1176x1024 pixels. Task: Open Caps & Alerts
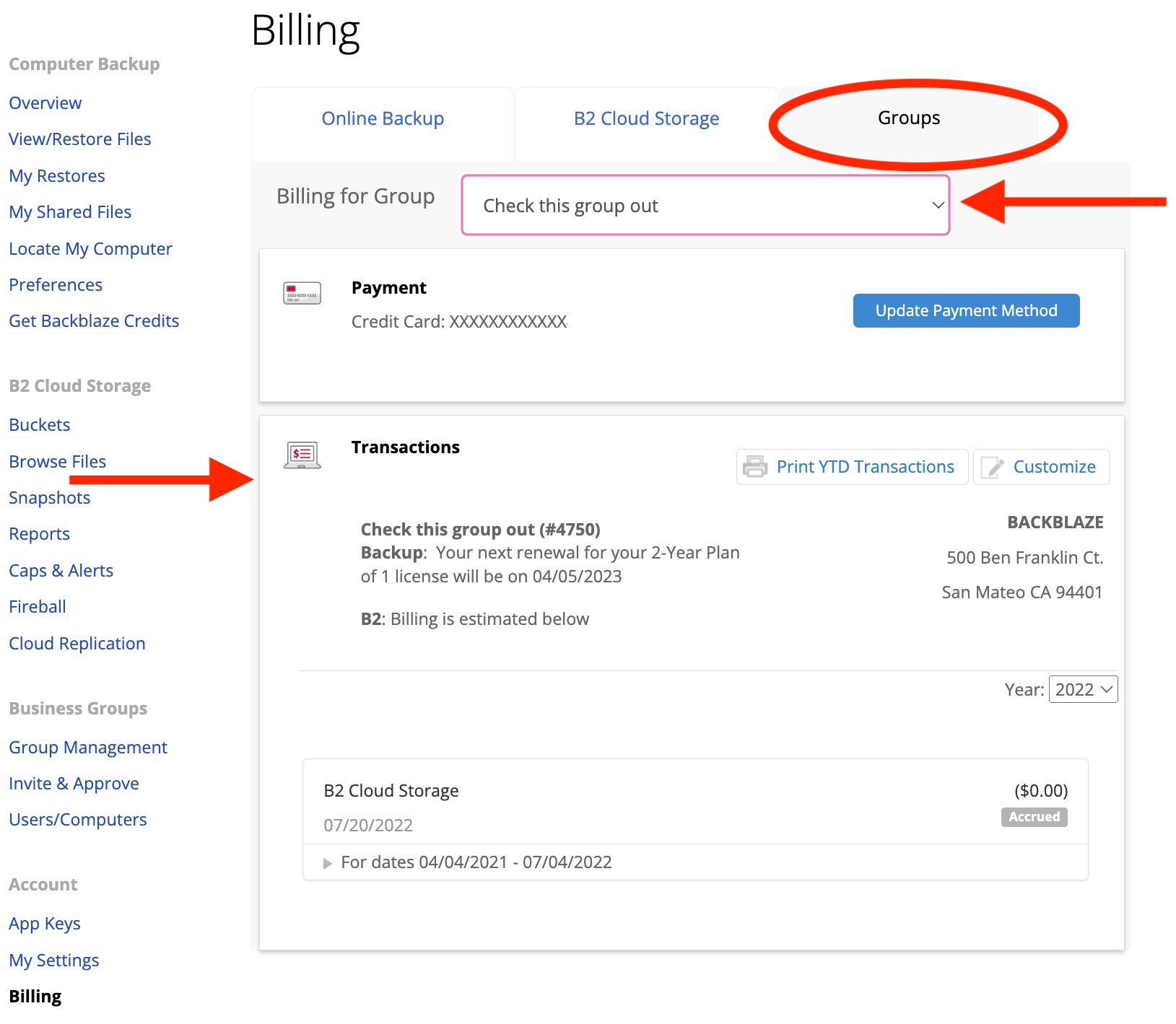pyautogui.click(x=61, y=571)
